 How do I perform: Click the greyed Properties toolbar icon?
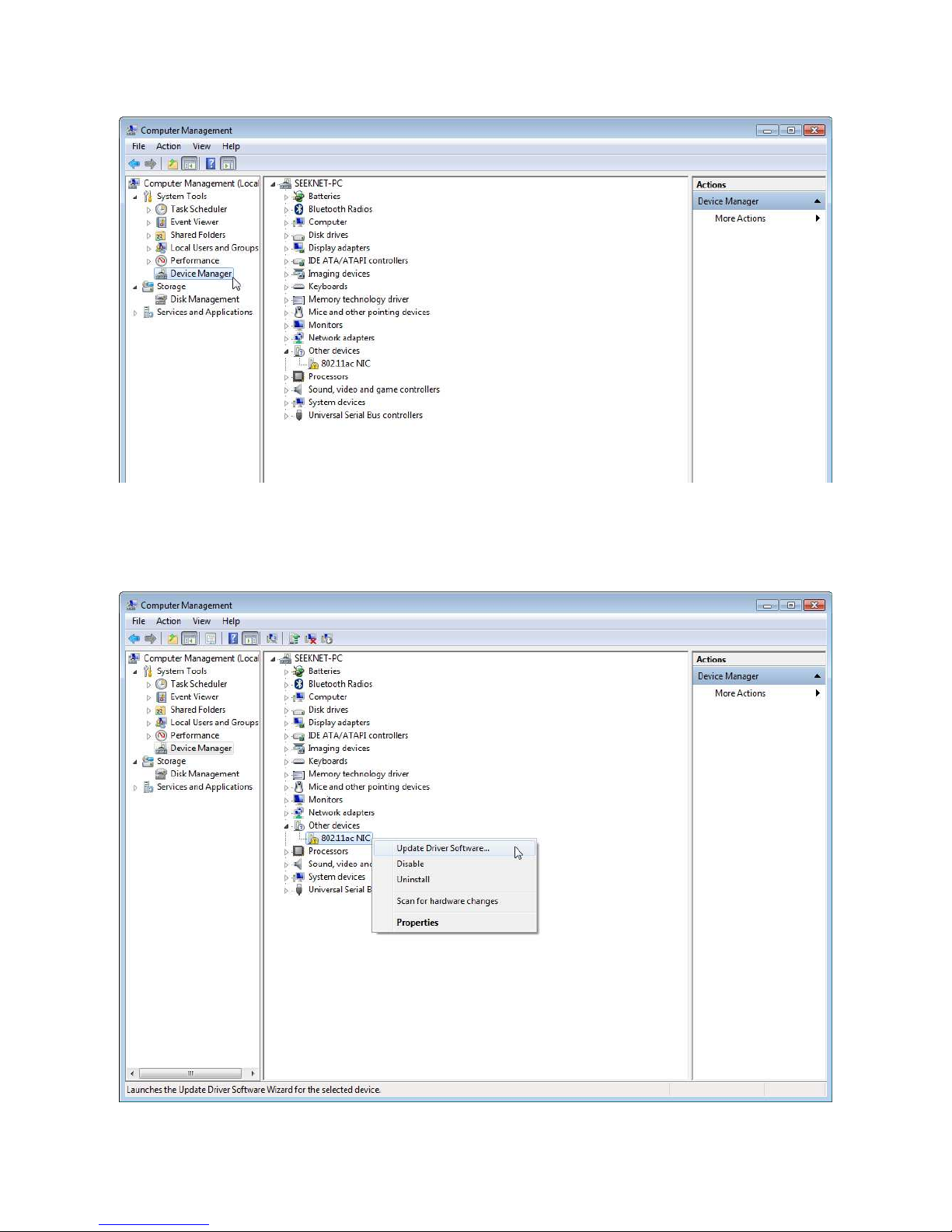(x=211, y=638)
